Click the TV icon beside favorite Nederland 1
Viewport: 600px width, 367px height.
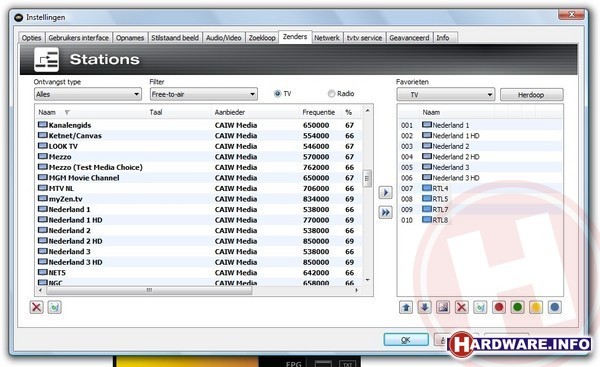[x=427, y=125]
